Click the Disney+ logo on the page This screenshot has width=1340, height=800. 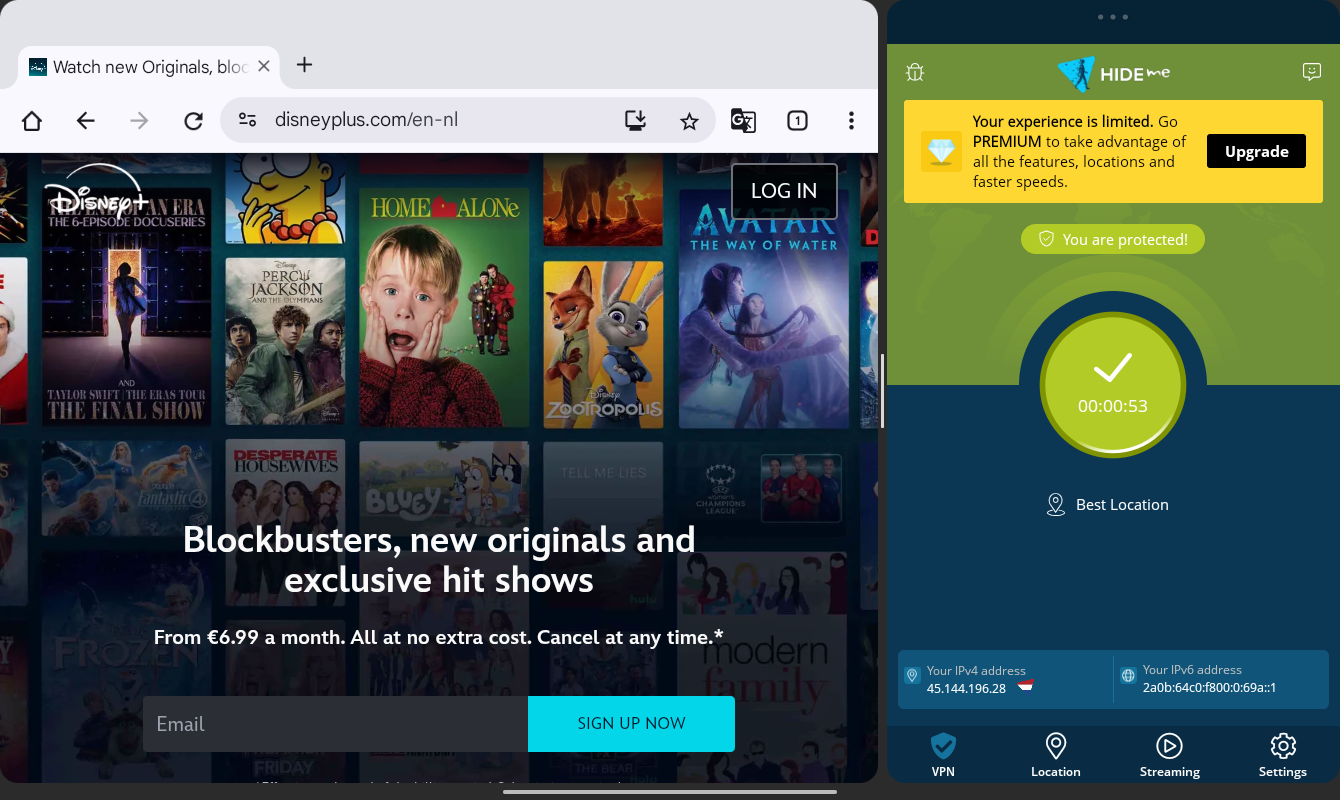point(96,192)
